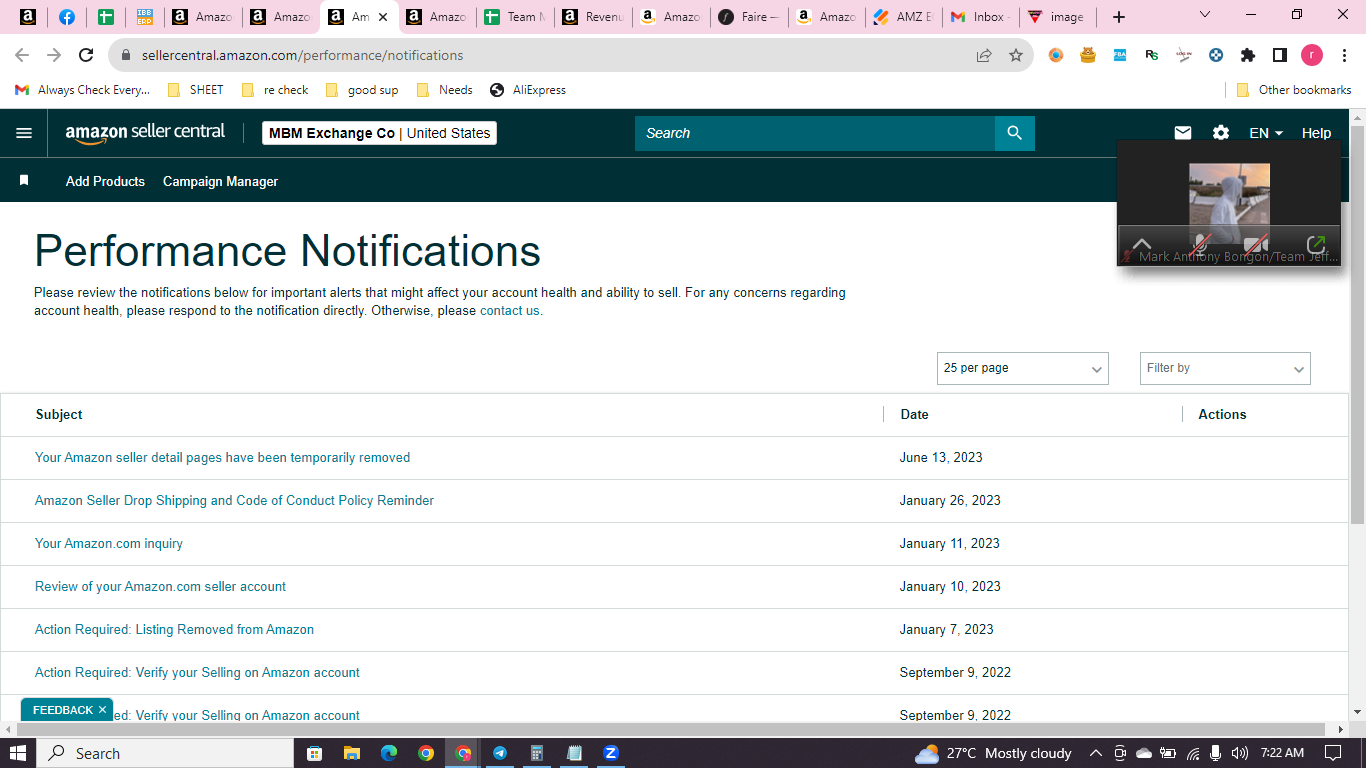Image resolution: width=1366 pixels, height=768 pixels.
Task: Click the Windows taskbar Search box
Action: [164, 753]
